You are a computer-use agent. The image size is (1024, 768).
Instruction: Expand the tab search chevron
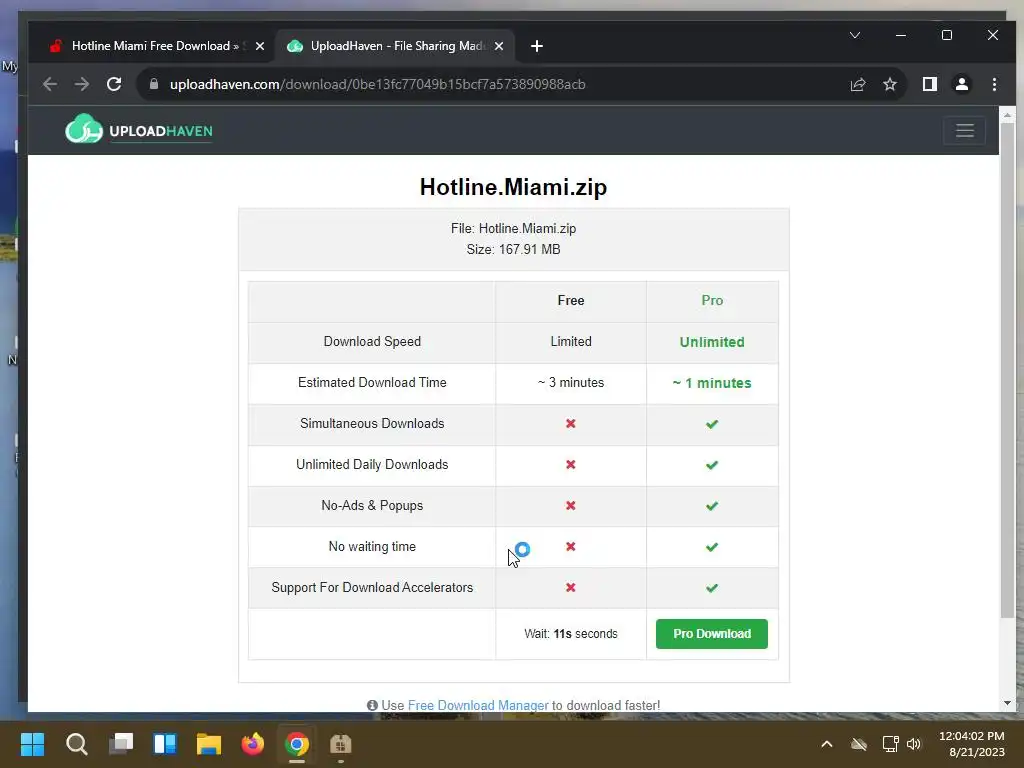click(855, 35)
